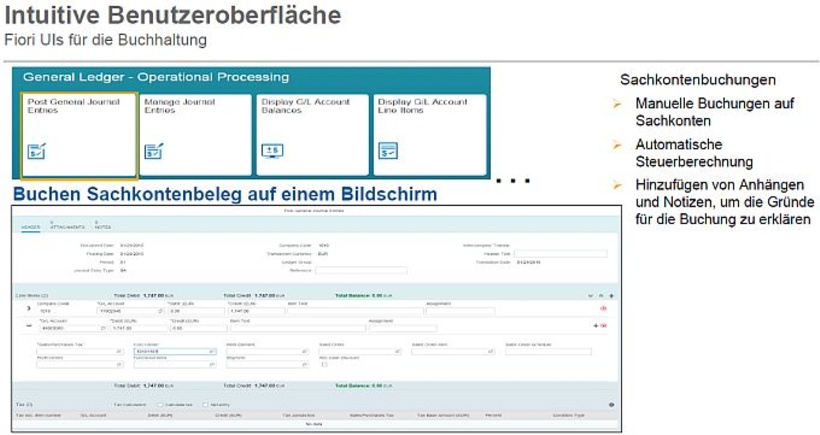Enable the Calculate tax checkbox
The height and width of the screenshot is (435, 820).
[x=160, y=405]
